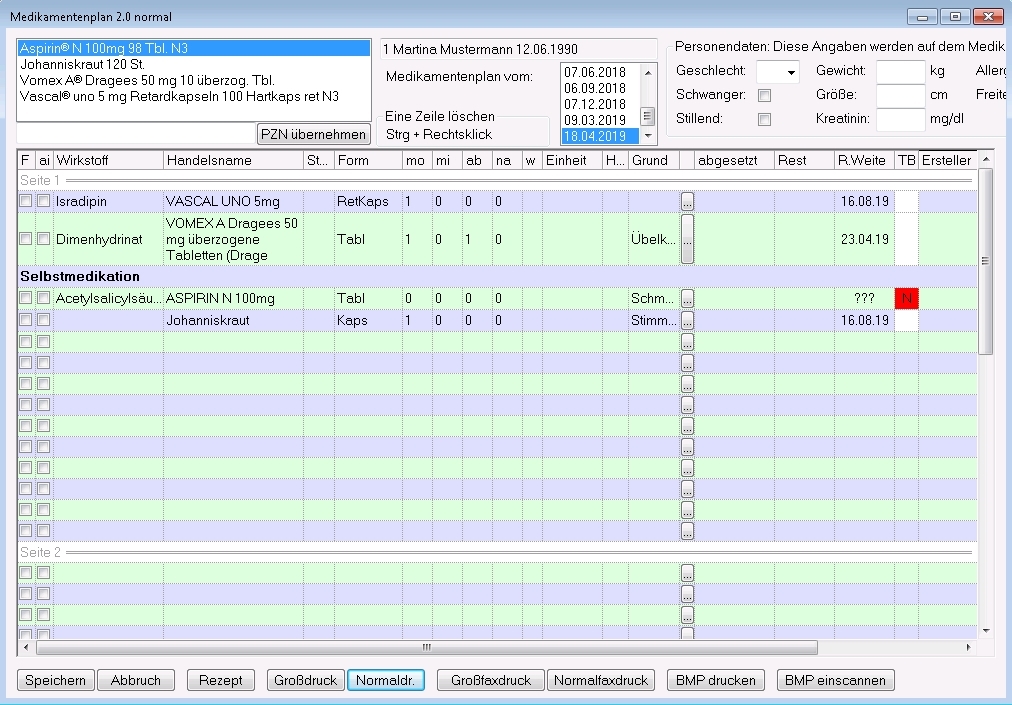Click the Isradipin Wirkstoff cell
This screenshot has height=705, width=1012.
point(108,201)
